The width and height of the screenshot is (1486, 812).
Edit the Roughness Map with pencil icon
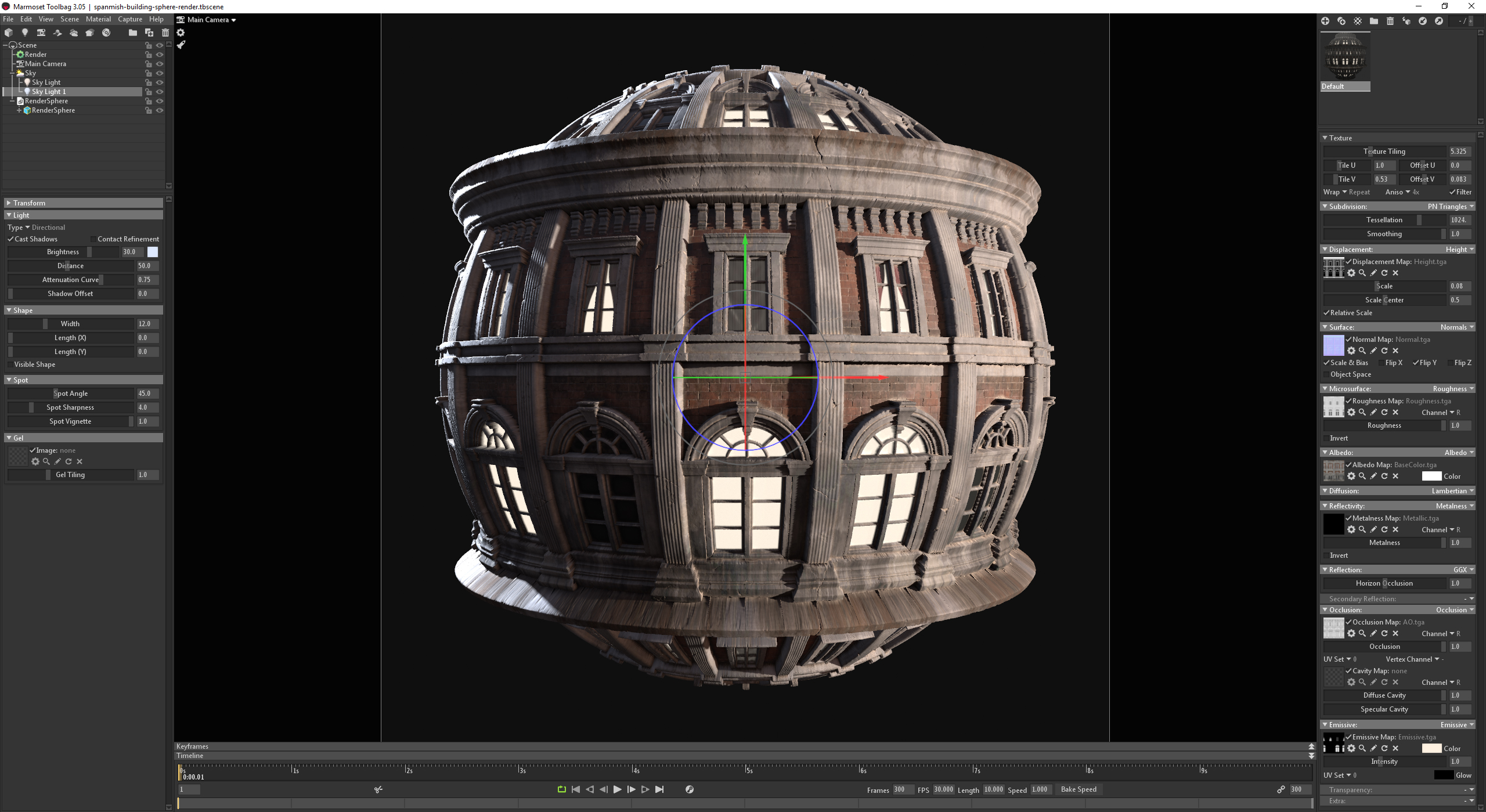pyautogui.click(x=1373, y=412)
